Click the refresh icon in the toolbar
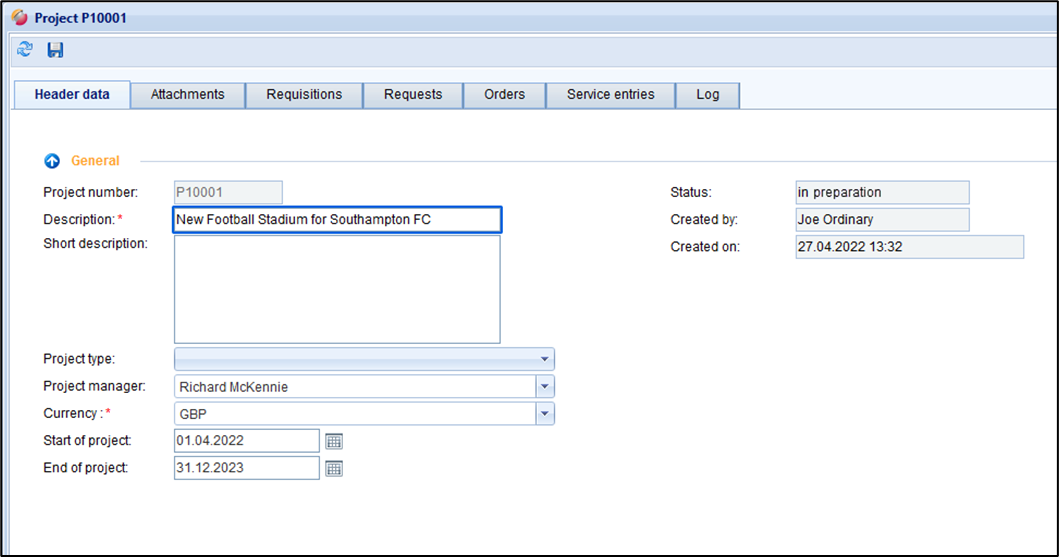This screenshot has height=557, width=1059. click(25, 50)
